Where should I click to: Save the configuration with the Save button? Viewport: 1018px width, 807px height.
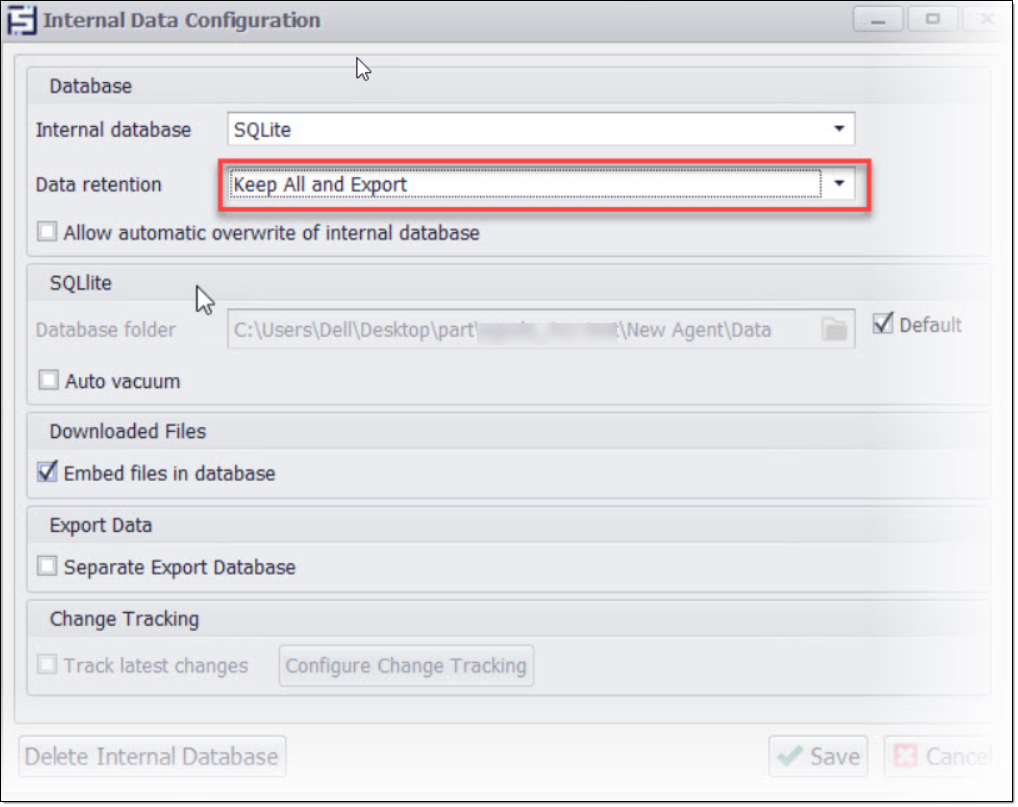(818, 757)
